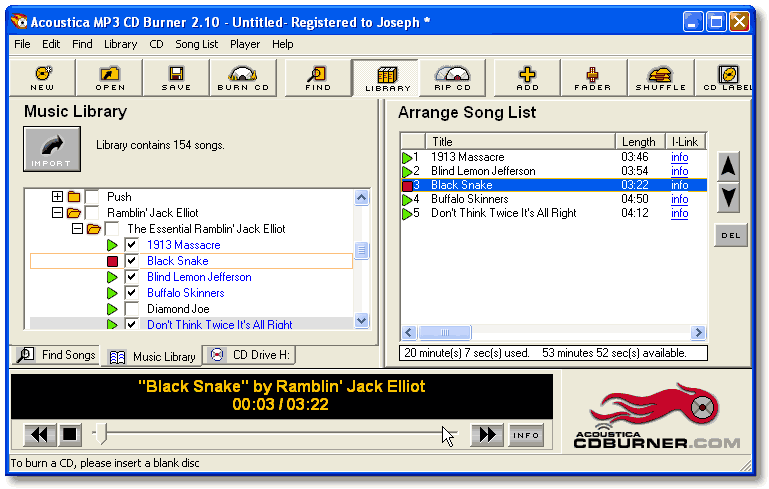Stop playback with the stop button
The image size is (769, 489).
(x=70, y=434)
